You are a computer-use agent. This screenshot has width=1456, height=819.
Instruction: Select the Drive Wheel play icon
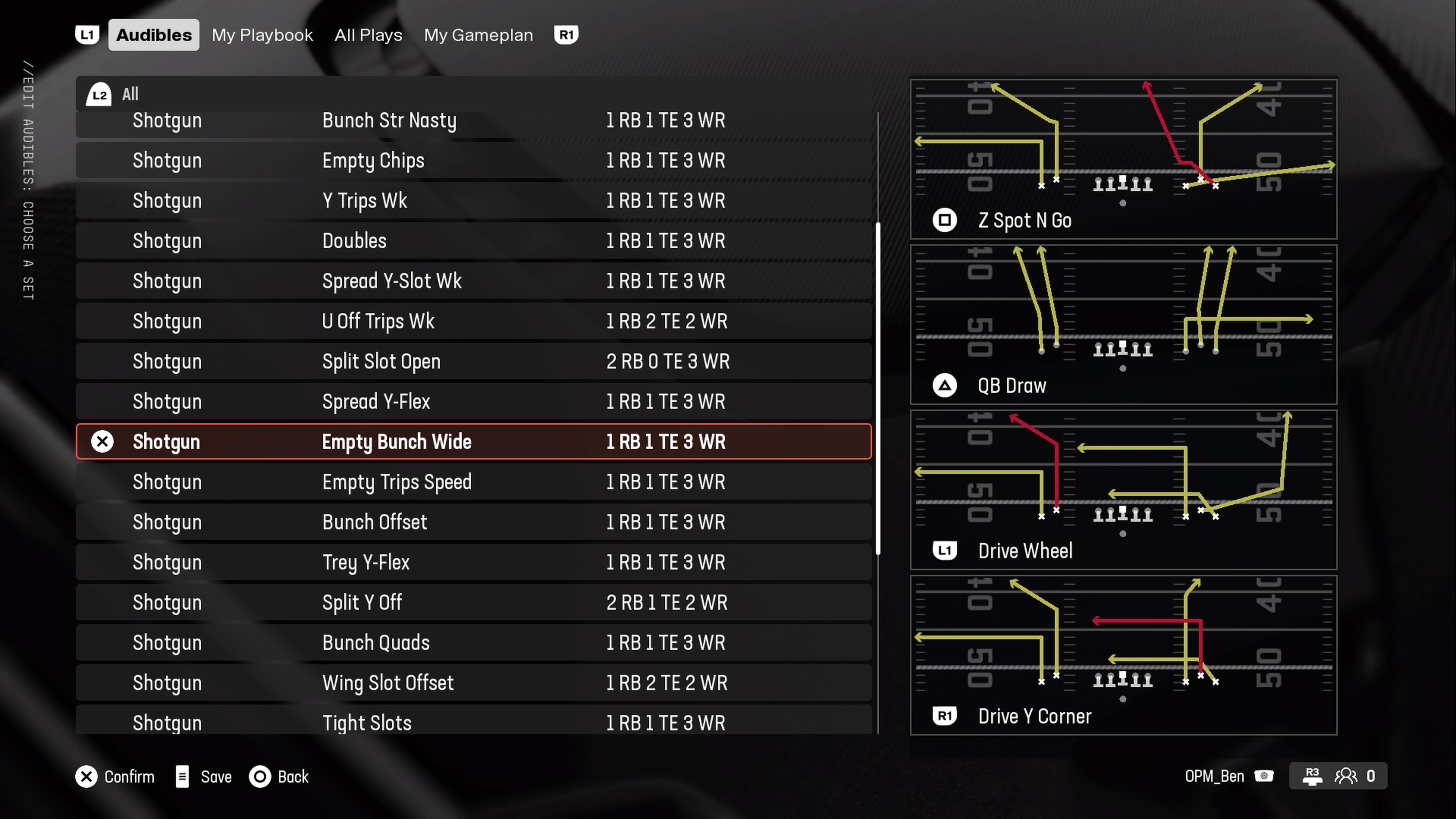pyautogui.click(x=944, y=550)
